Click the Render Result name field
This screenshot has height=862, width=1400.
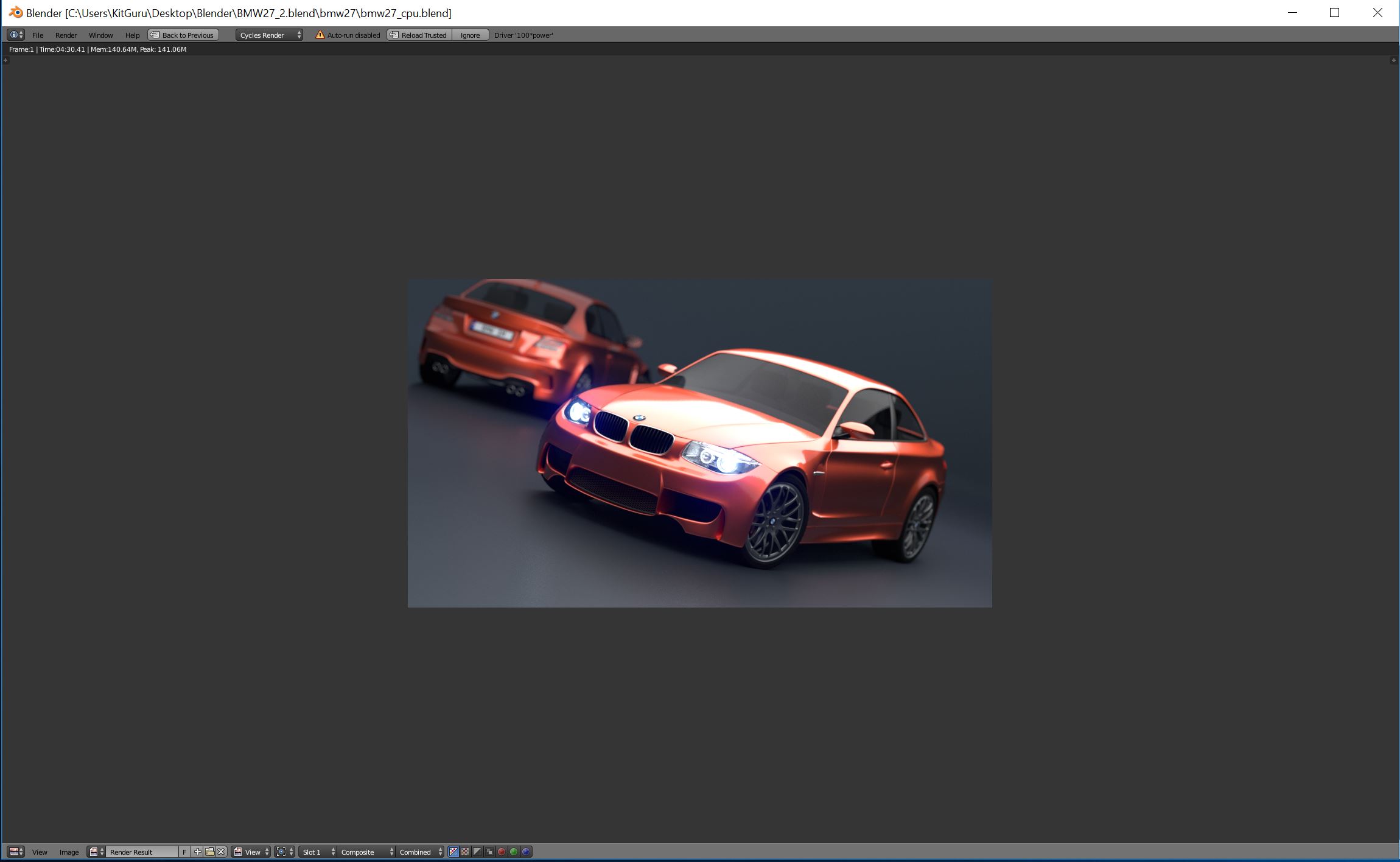click(x=141, y=852)
